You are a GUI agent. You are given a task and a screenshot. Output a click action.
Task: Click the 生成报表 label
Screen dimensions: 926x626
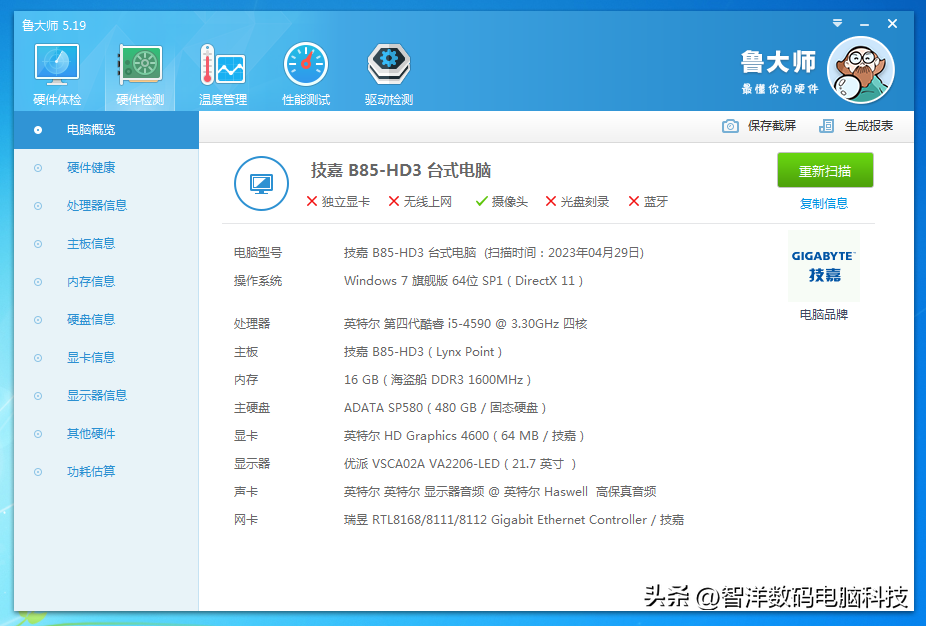click(868, 126)
